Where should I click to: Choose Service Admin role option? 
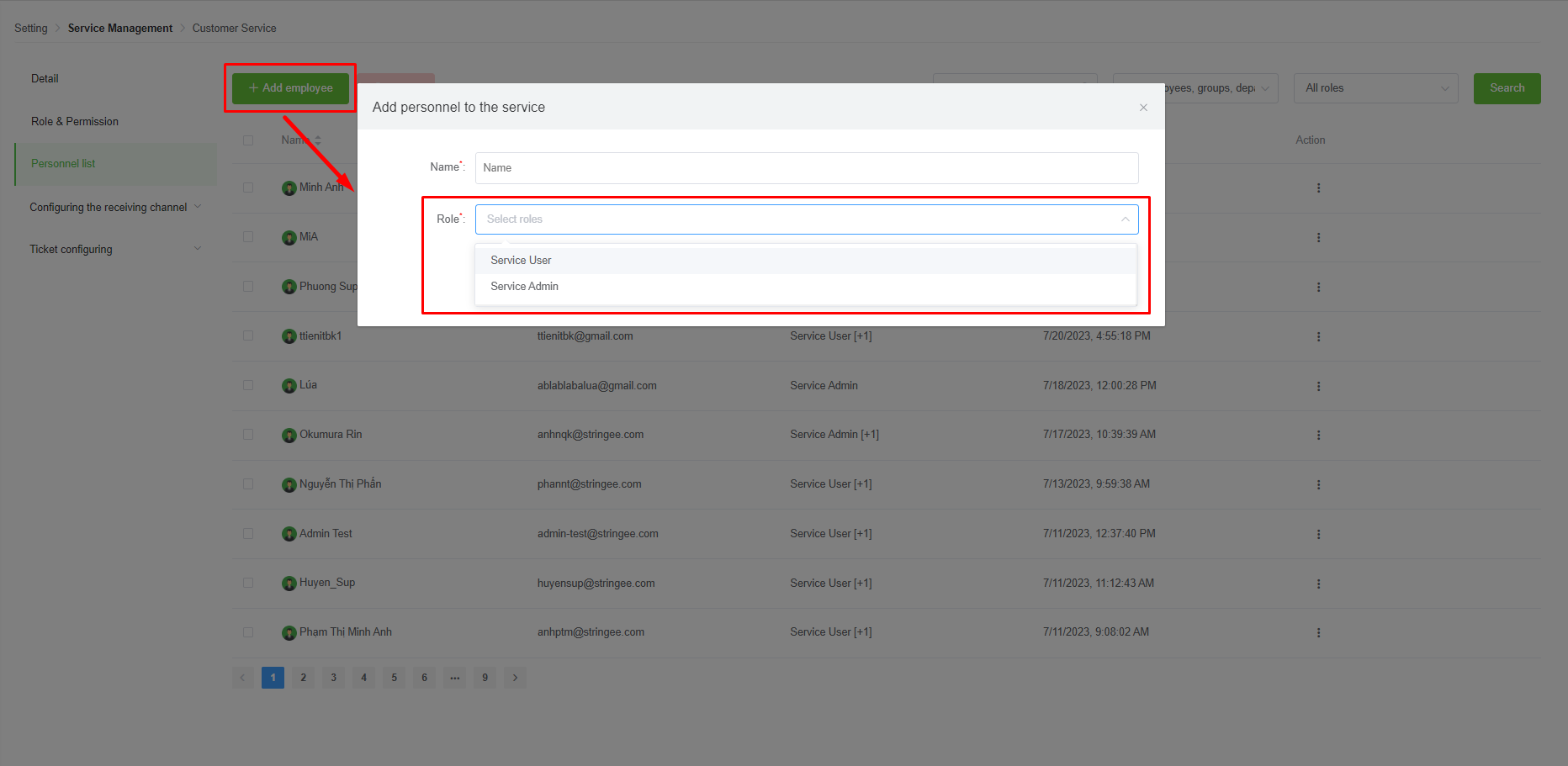(806, 287)
